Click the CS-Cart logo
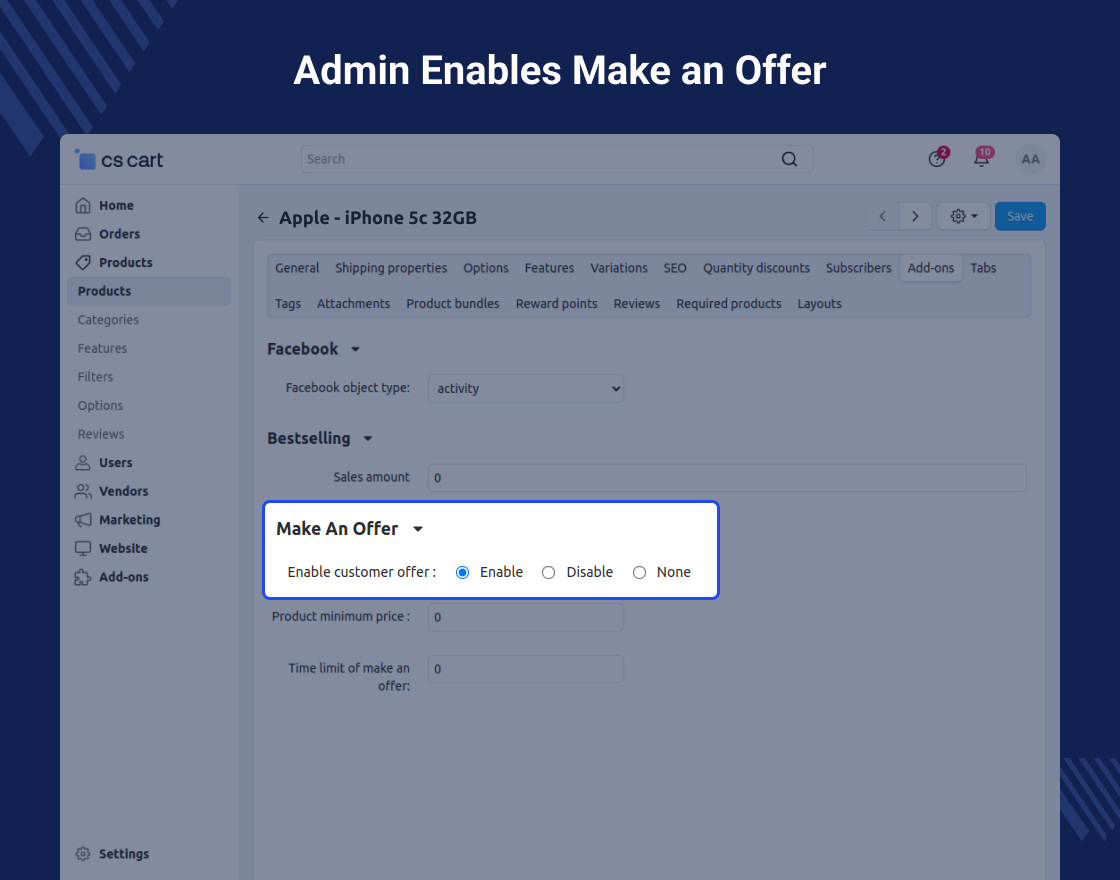The width and height of the screenshot is (1120, 880). pos(120,160)
